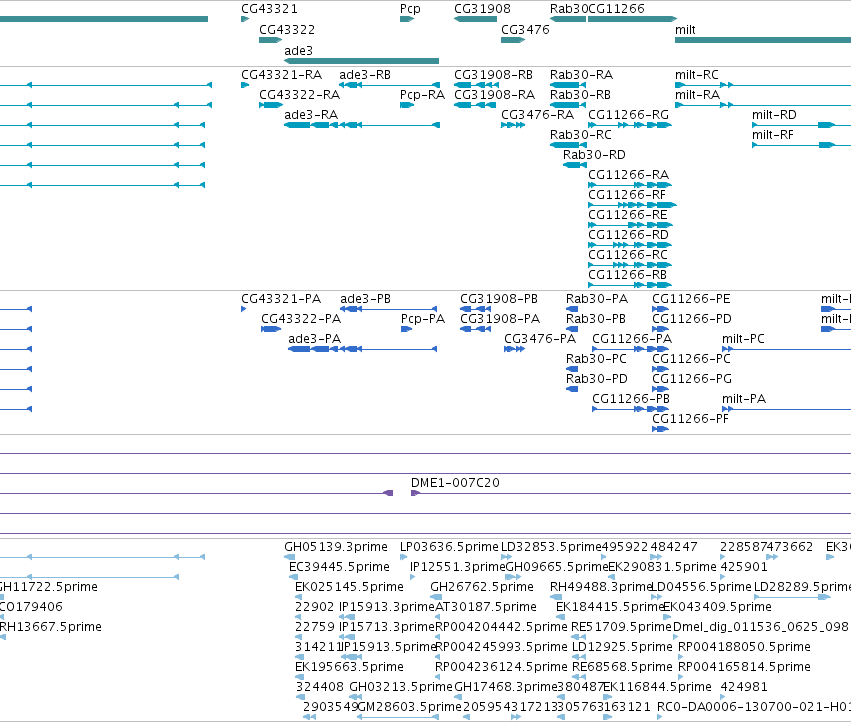
Task: Click the CG43321 gene label in top track
Action: coord(269,9)
